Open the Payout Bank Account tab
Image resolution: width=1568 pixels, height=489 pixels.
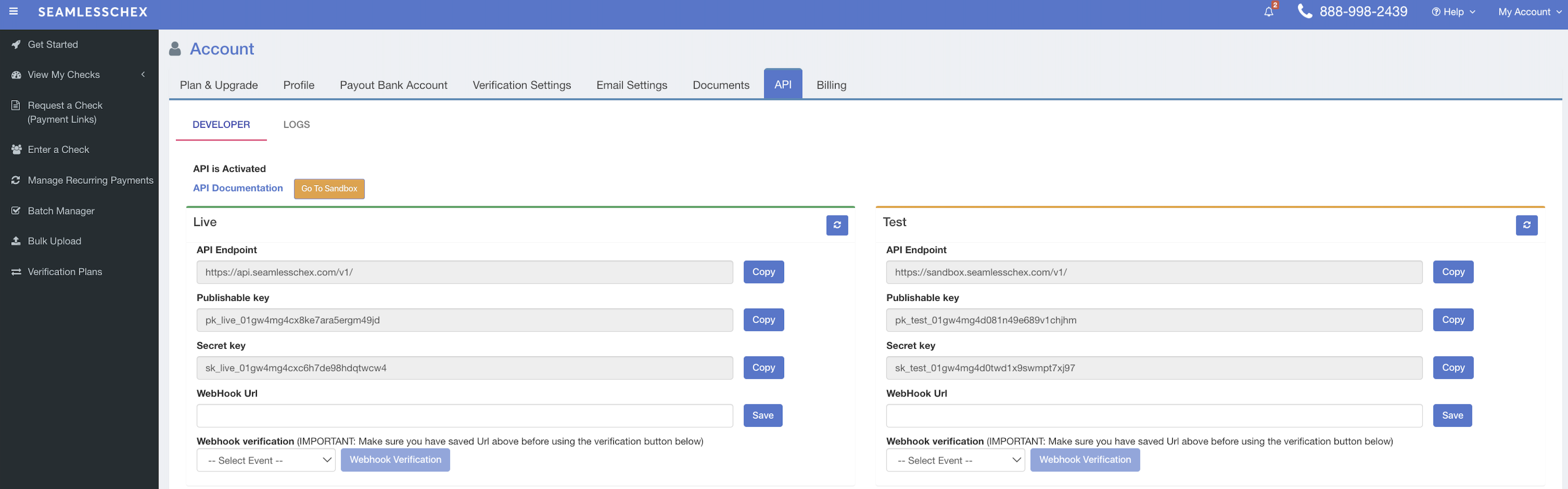click(x=393, y=85)
